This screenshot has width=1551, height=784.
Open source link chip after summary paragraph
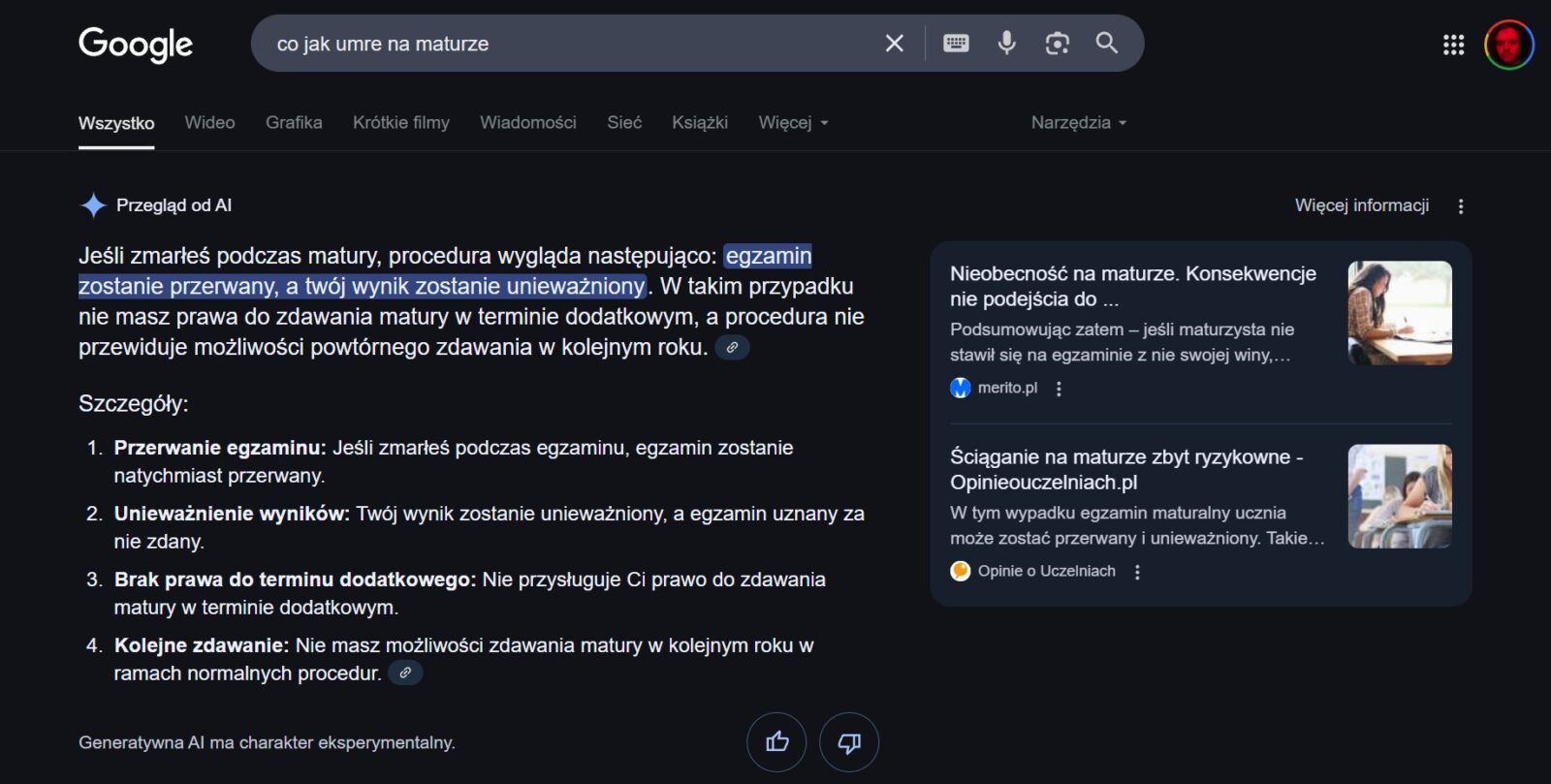(x=733, y=347)
